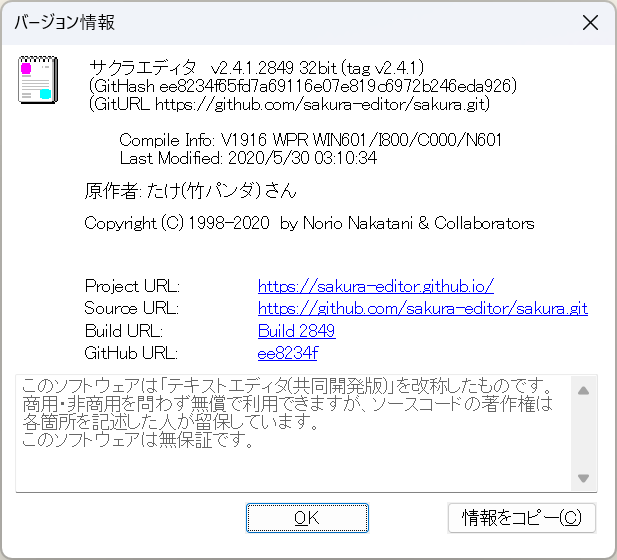
Task: Click the Last Modified: 2020/5/30 text
Action: pos(248,158)
